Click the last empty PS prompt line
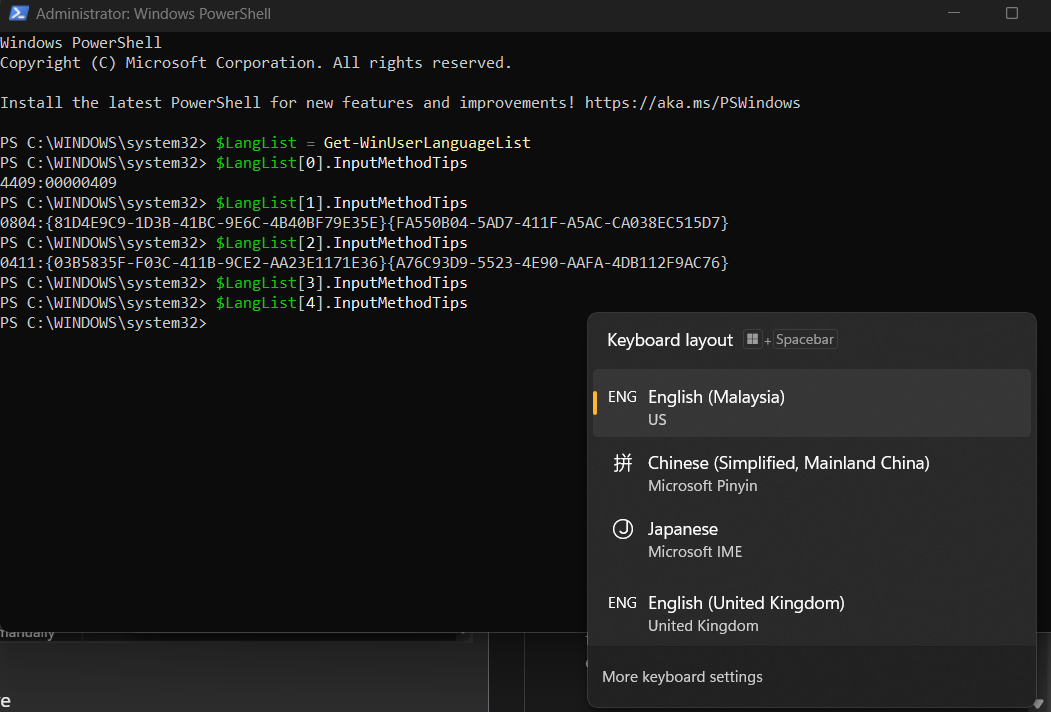This screenshot has width=1051, height=712. (x=103, y=323)
